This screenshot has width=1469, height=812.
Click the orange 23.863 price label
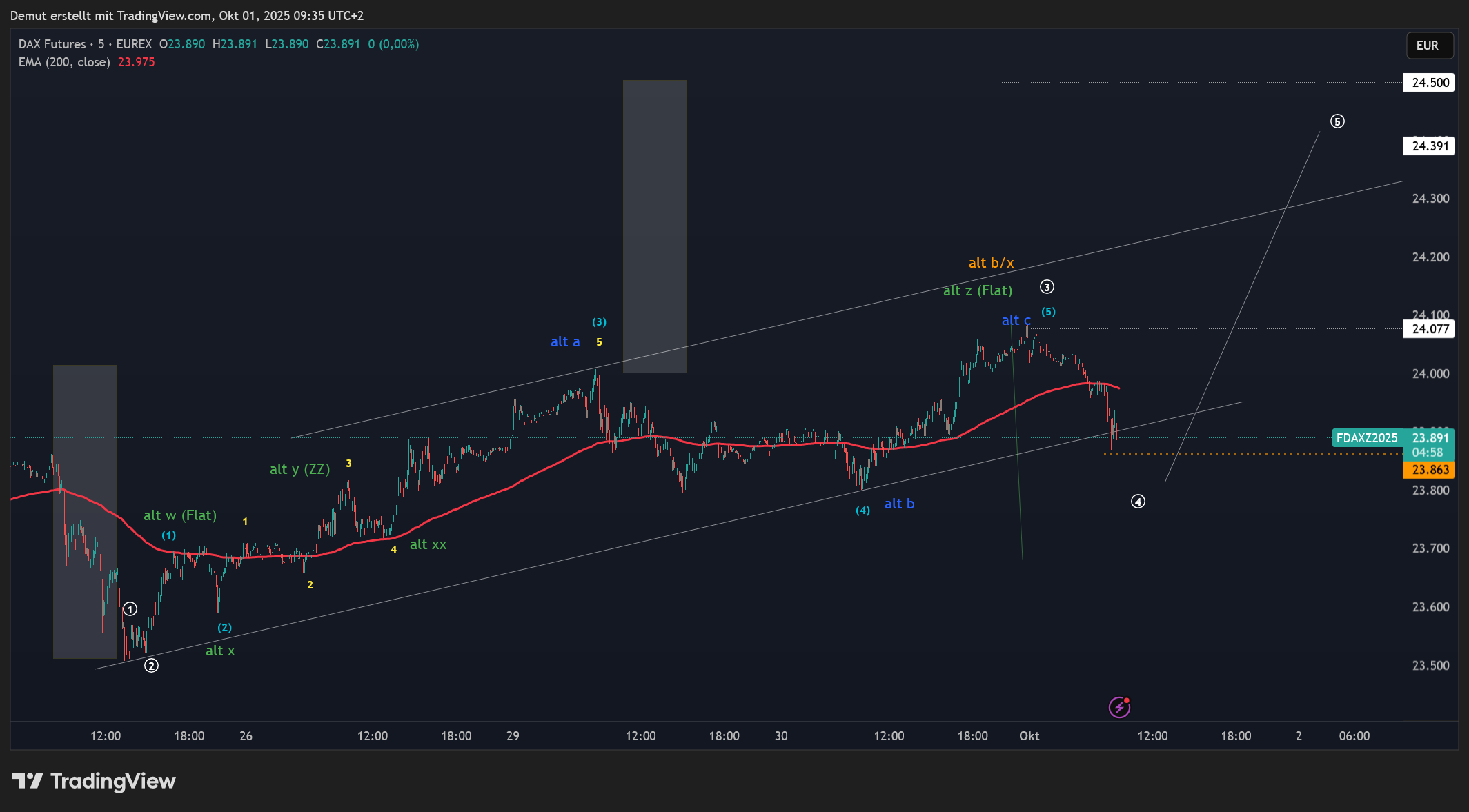point(1430,470)
